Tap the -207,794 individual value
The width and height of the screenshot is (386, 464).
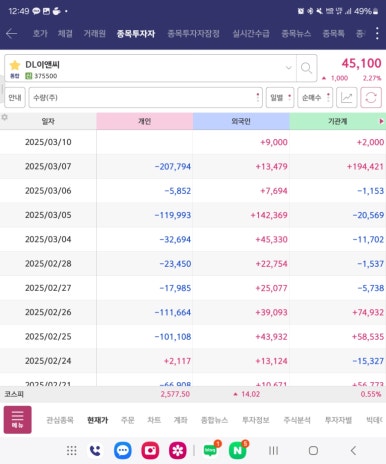(173, 166)
